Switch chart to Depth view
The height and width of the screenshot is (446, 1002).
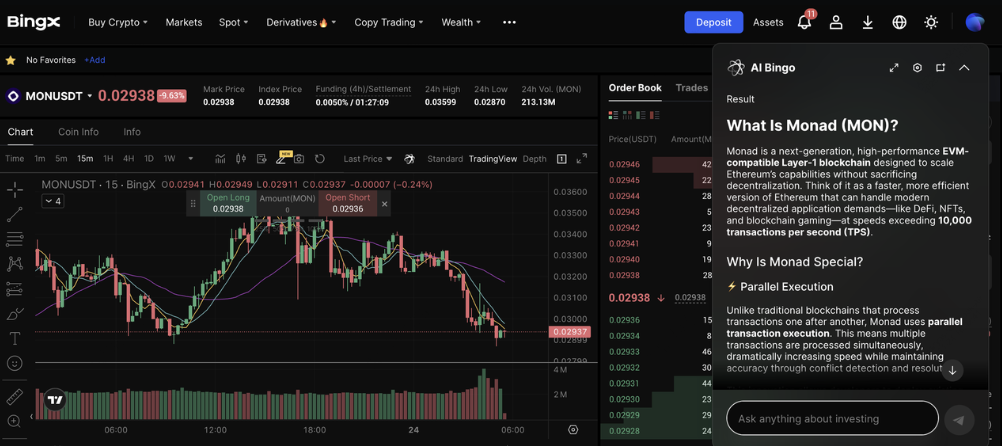click(534, 159)
